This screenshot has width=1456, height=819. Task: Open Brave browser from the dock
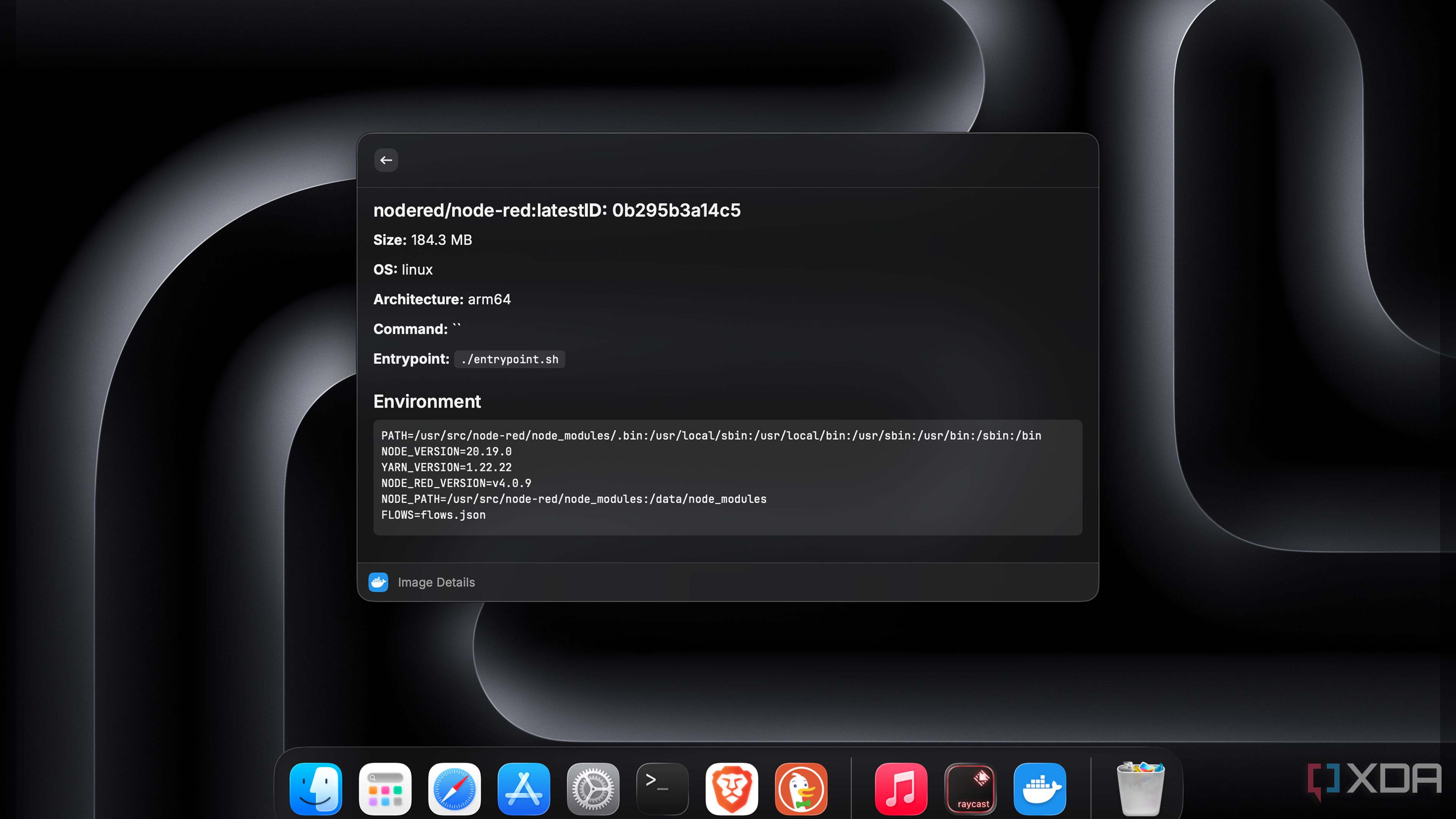coord(732,789)
